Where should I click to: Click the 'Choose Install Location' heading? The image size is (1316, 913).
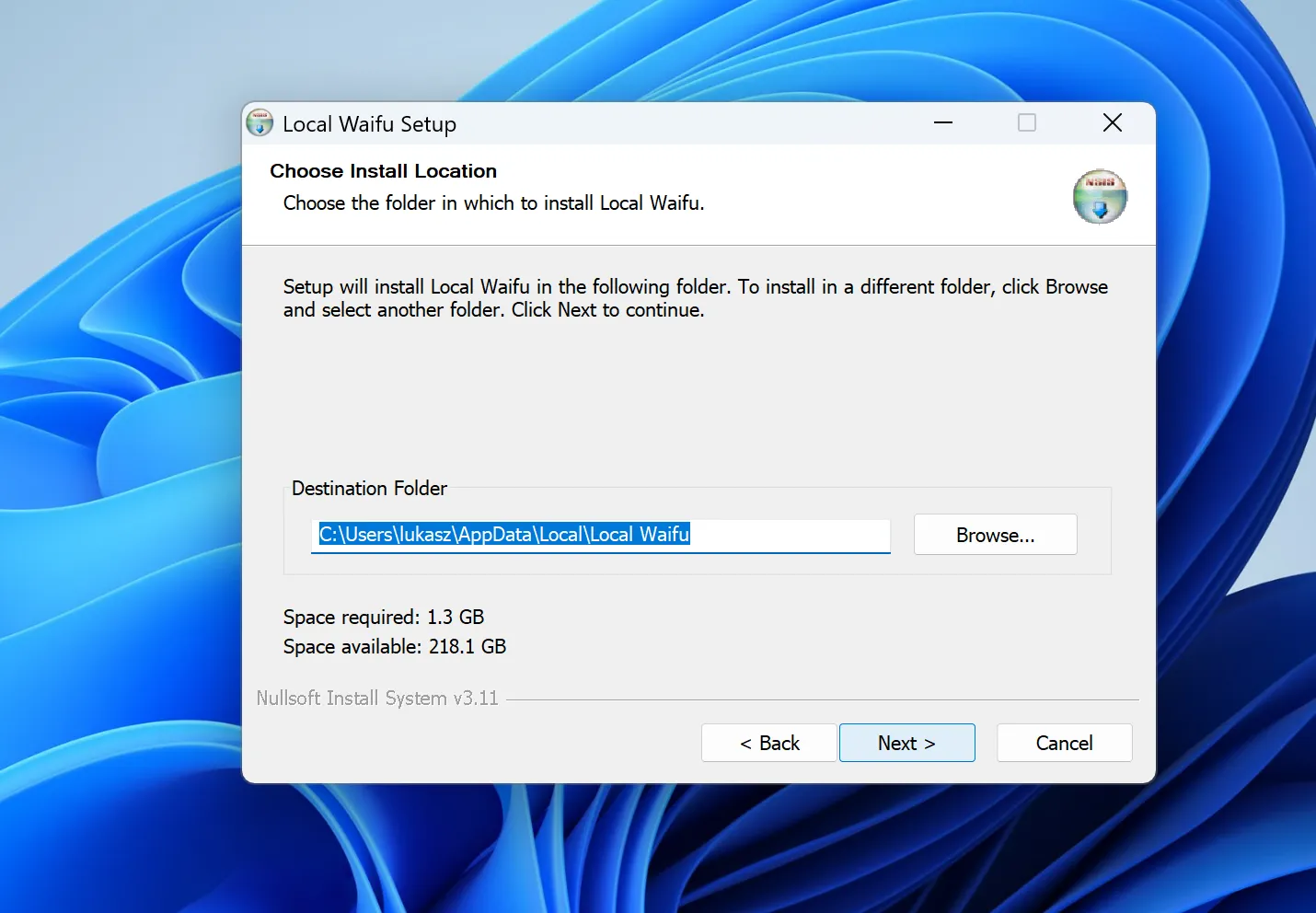click(383, 171)
